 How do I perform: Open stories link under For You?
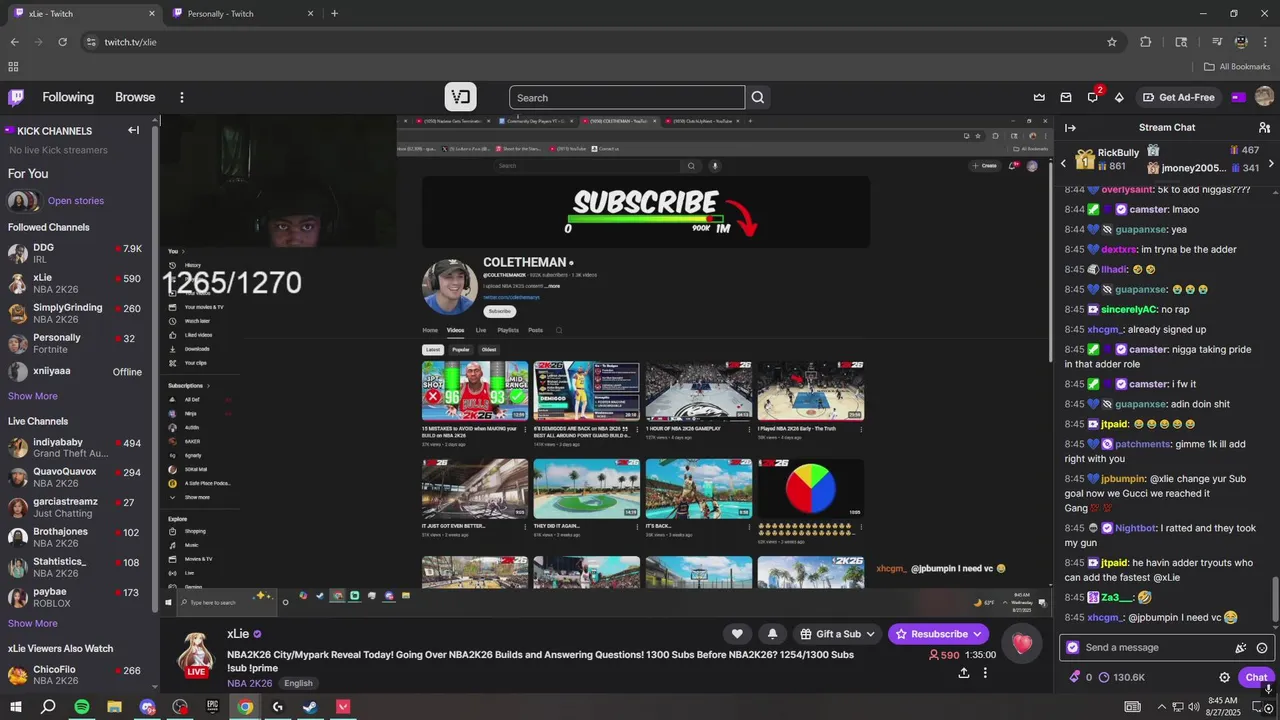[x=76, y=201]
